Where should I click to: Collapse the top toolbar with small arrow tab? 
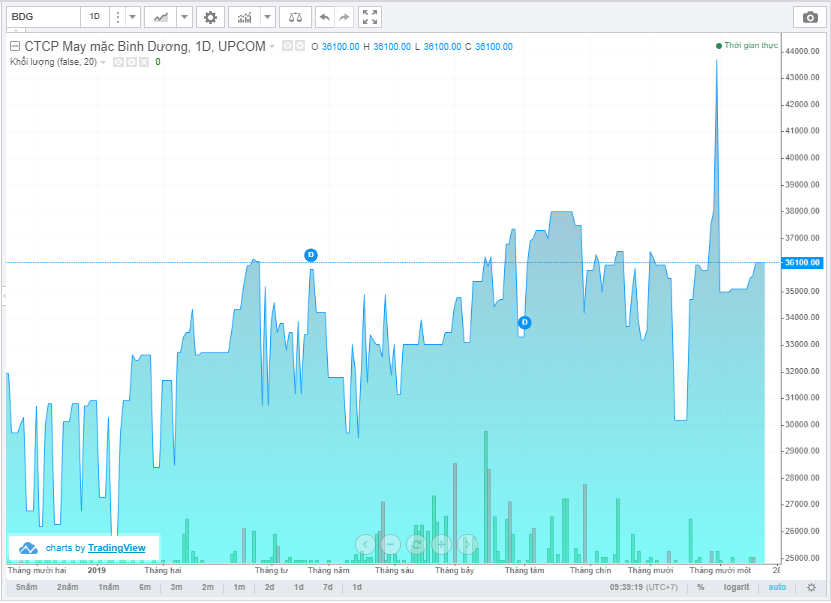[x=15, y=30]
